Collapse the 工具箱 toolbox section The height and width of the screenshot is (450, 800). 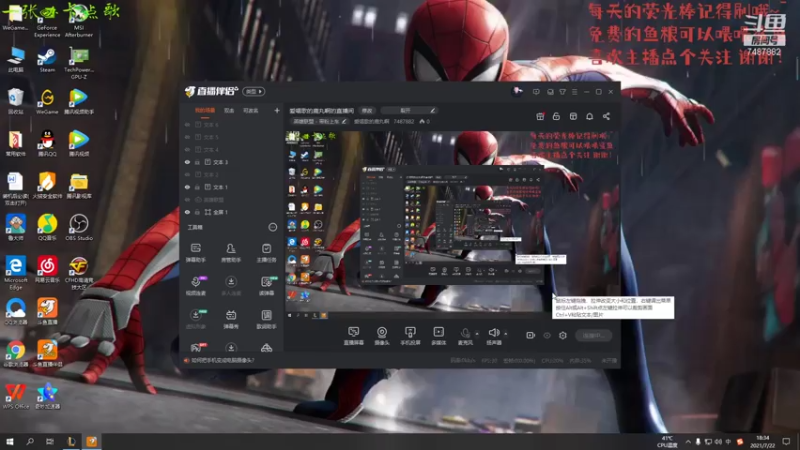click(272, 228)
